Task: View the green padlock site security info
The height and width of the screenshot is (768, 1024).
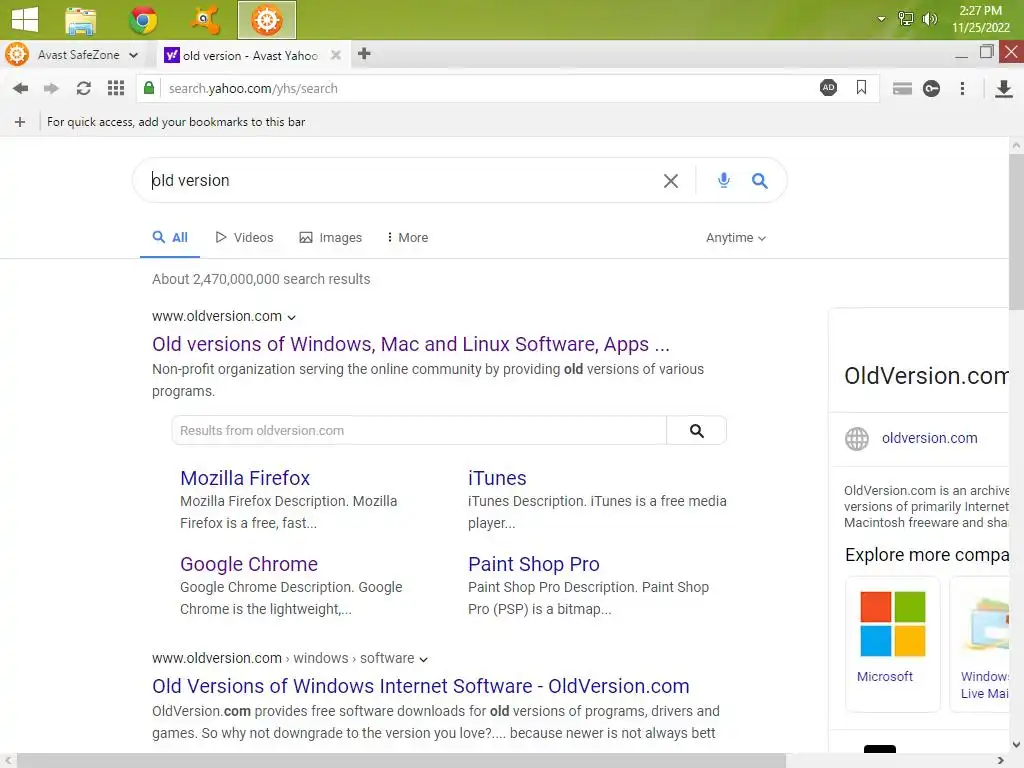Action: [x=149, y=88]
